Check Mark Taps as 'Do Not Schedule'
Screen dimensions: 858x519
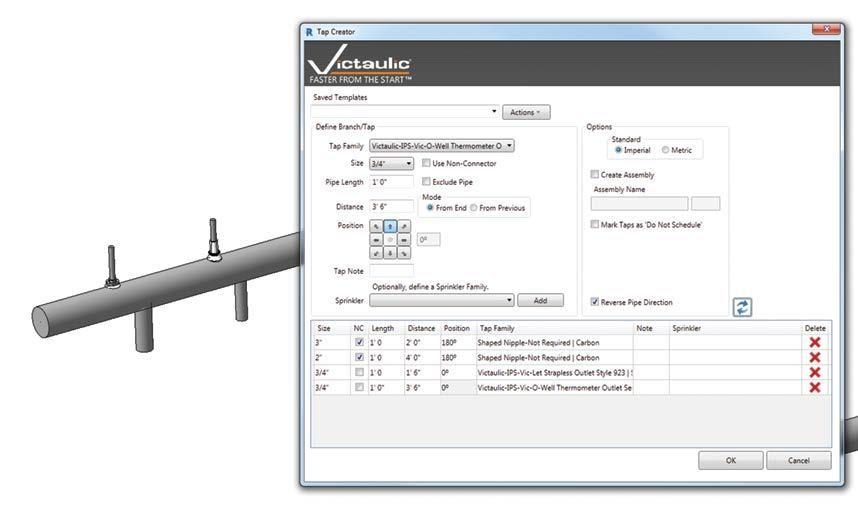pos(594,224)
